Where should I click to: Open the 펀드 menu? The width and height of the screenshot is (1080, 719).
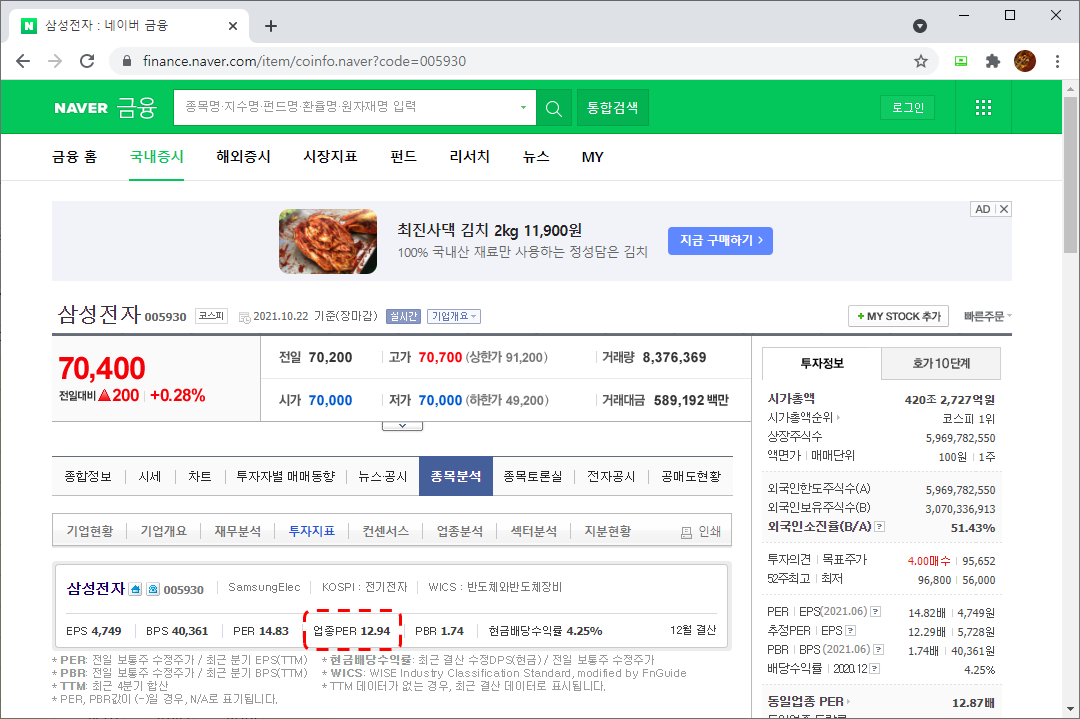(403, 157)
